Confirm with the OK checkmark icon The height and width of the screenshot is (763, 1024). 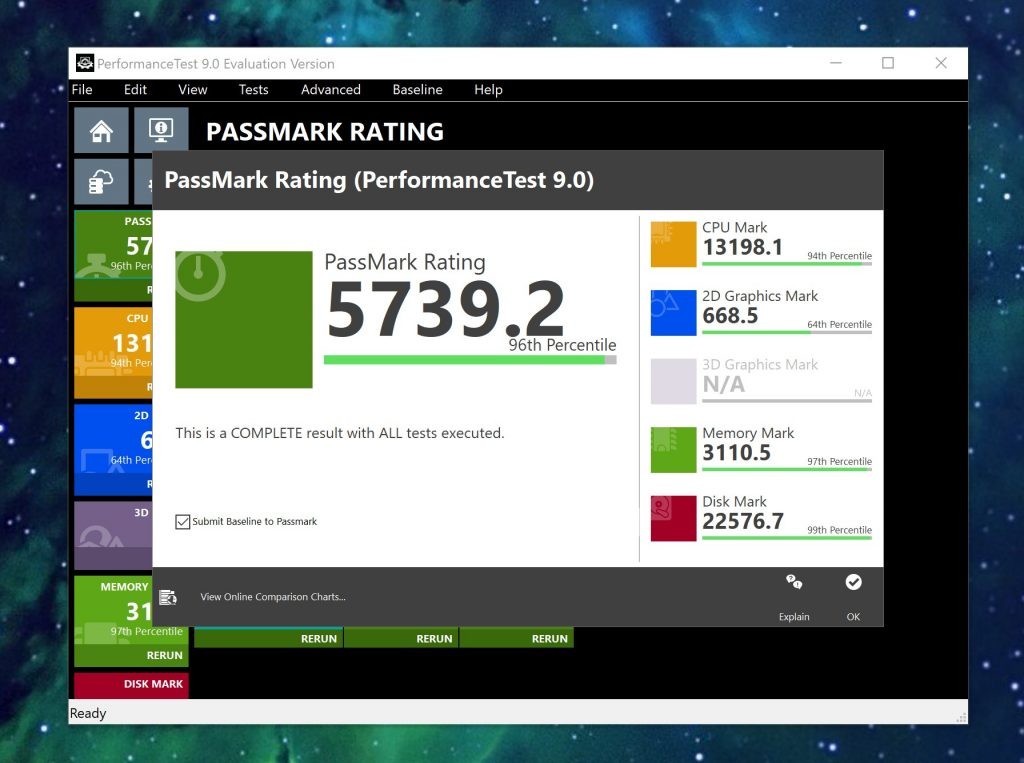click(x=853, y=581)
